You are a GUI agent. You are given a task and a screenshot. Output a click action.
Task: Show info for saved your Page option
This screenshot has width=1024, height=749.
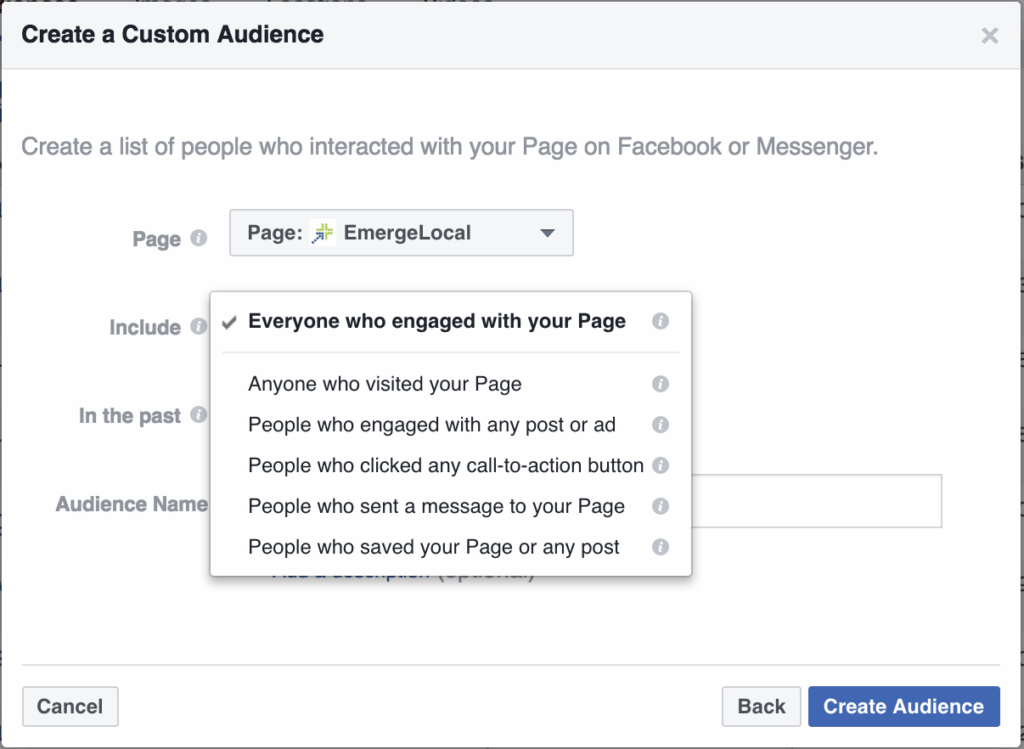click(660, 548)
